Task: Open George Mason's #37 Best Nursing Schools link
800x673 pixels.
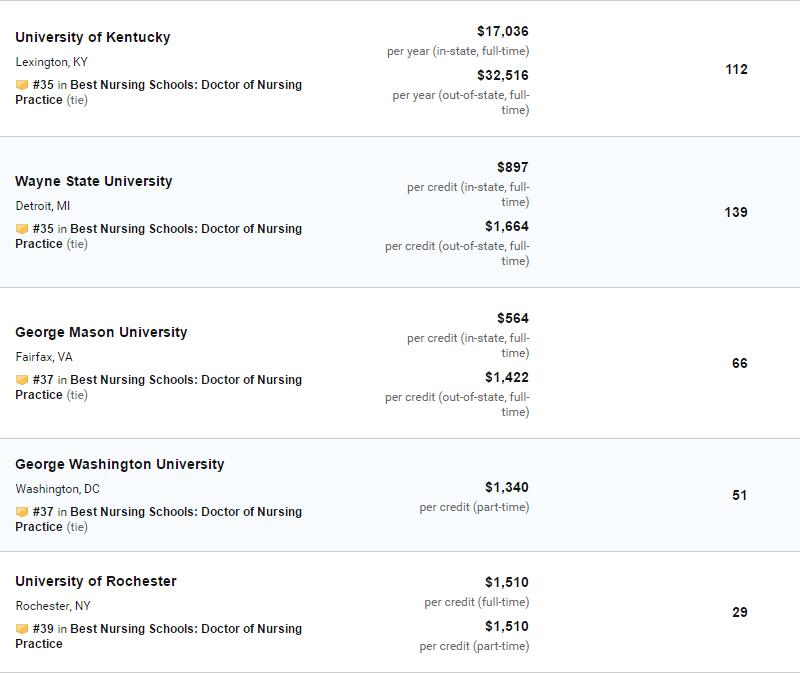Action: (159, 387)
